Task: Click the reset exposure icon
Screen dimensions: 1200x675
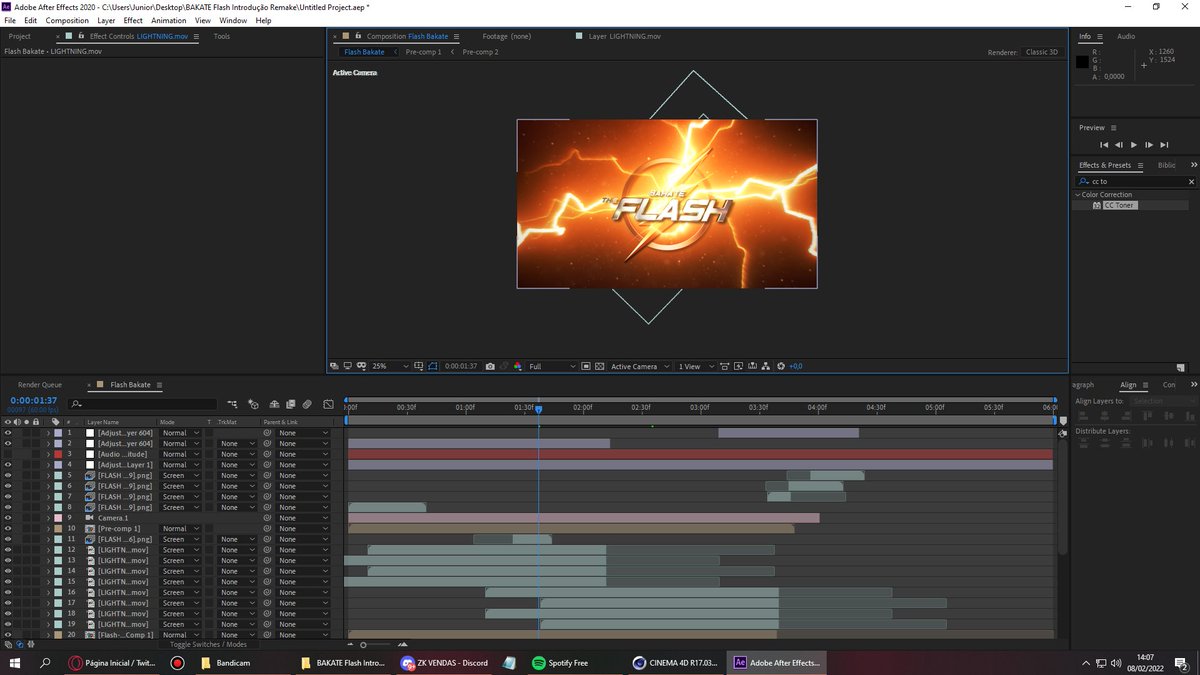Action: [x=781, y=366]
